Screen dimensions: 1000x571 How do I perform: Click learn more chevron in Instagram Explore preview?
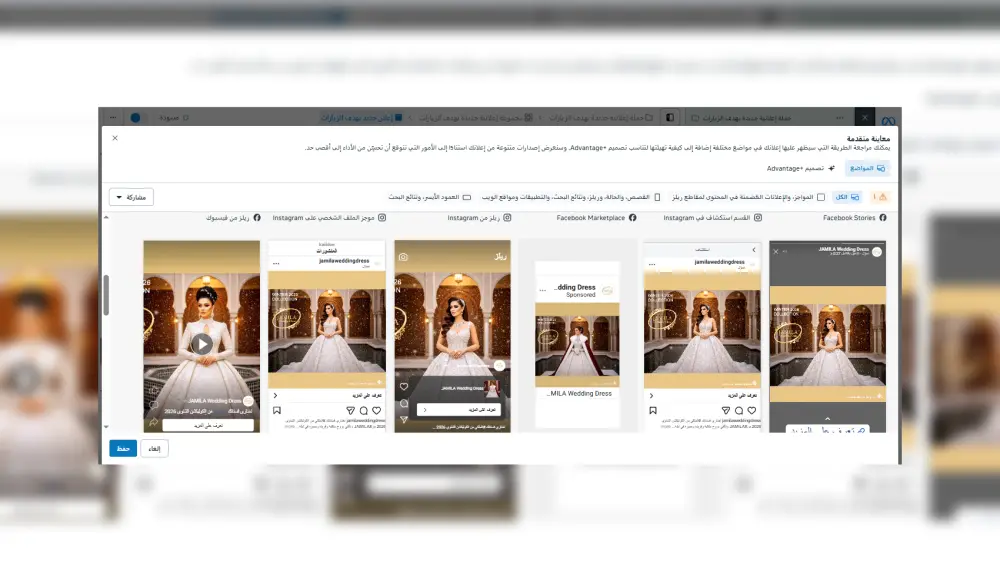651,396
